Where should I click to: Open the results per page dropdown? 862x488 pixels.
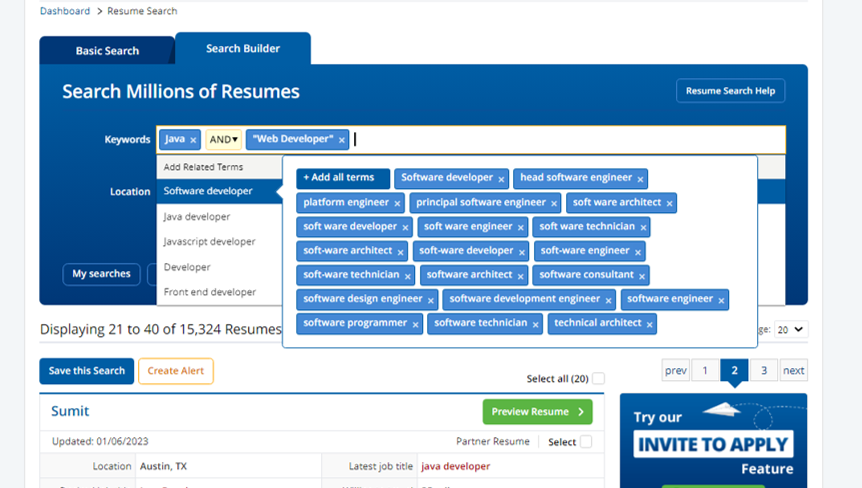(x=791, y=329)
